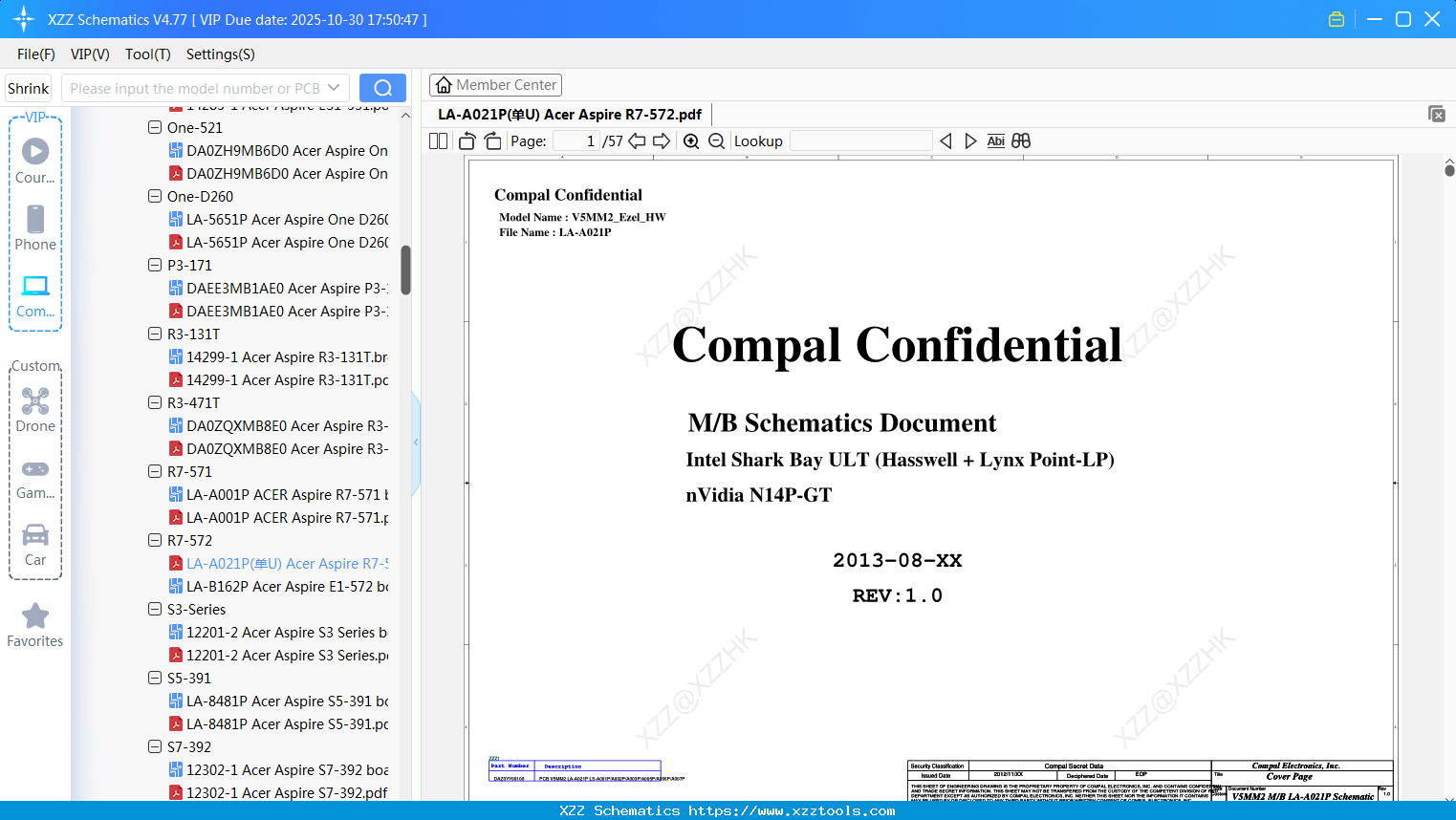The image size is (1456, 820).
Task: Select the Computer category icon
Action: [35, 295]
